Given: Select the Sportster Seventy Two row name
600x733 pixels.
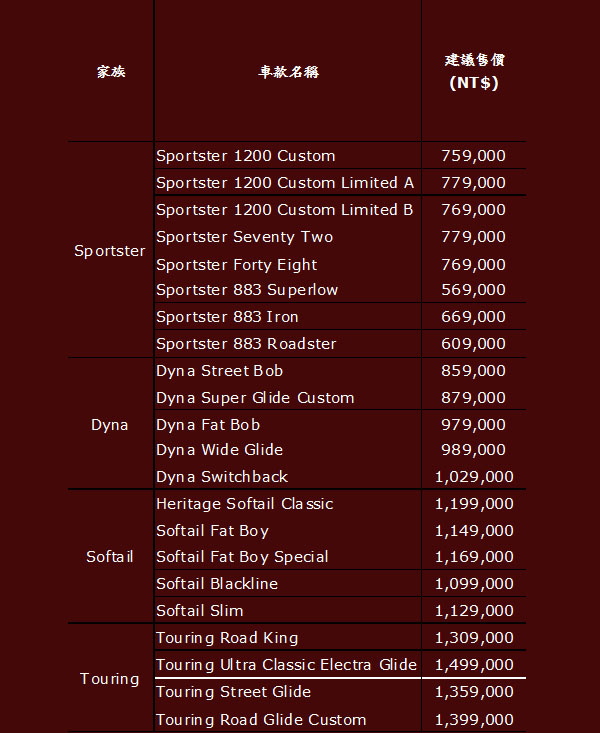Looking at the screenshot, I should point(245,237).
